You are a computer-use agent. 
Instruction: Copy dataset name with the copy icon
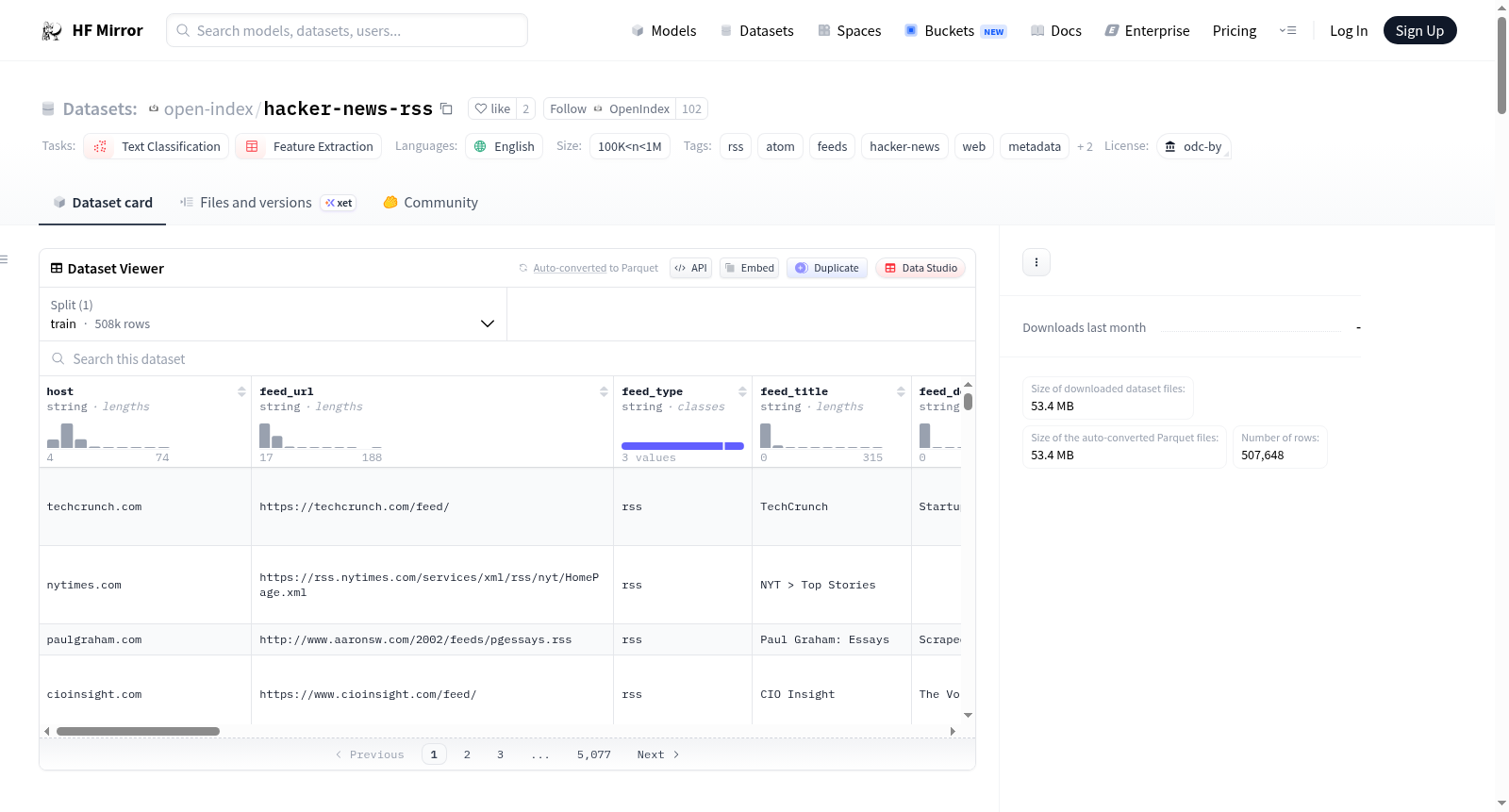tap(447, 109)
